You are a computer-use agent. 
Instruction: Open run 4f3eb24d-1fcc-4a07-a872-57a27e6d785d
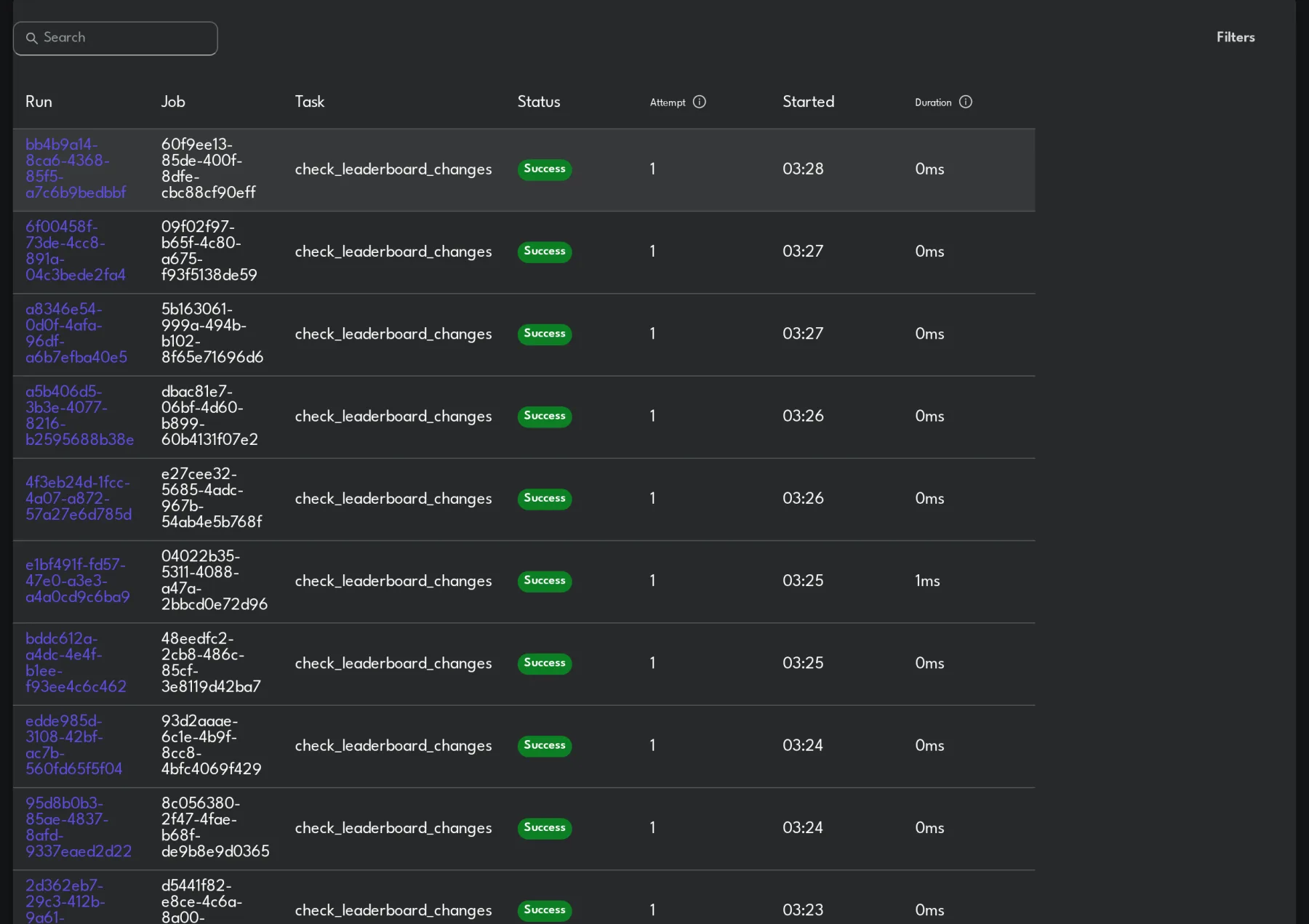79,498
